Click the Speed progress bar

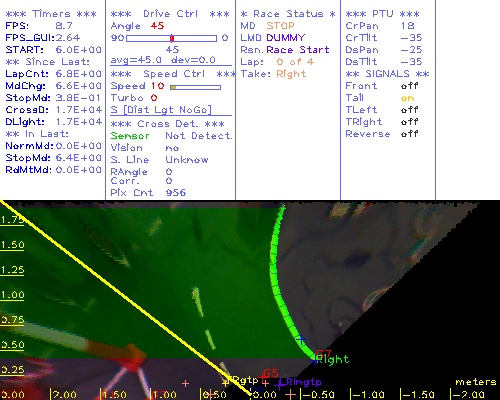(195, 87)
